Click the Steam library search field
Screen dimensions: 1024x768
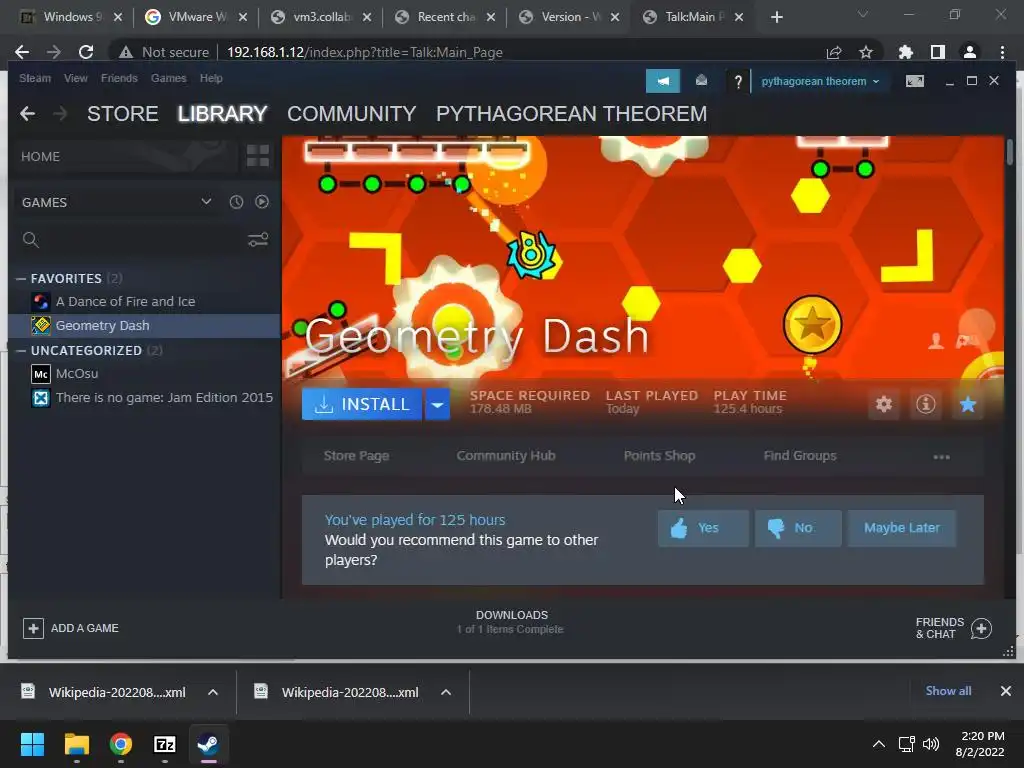140,240
